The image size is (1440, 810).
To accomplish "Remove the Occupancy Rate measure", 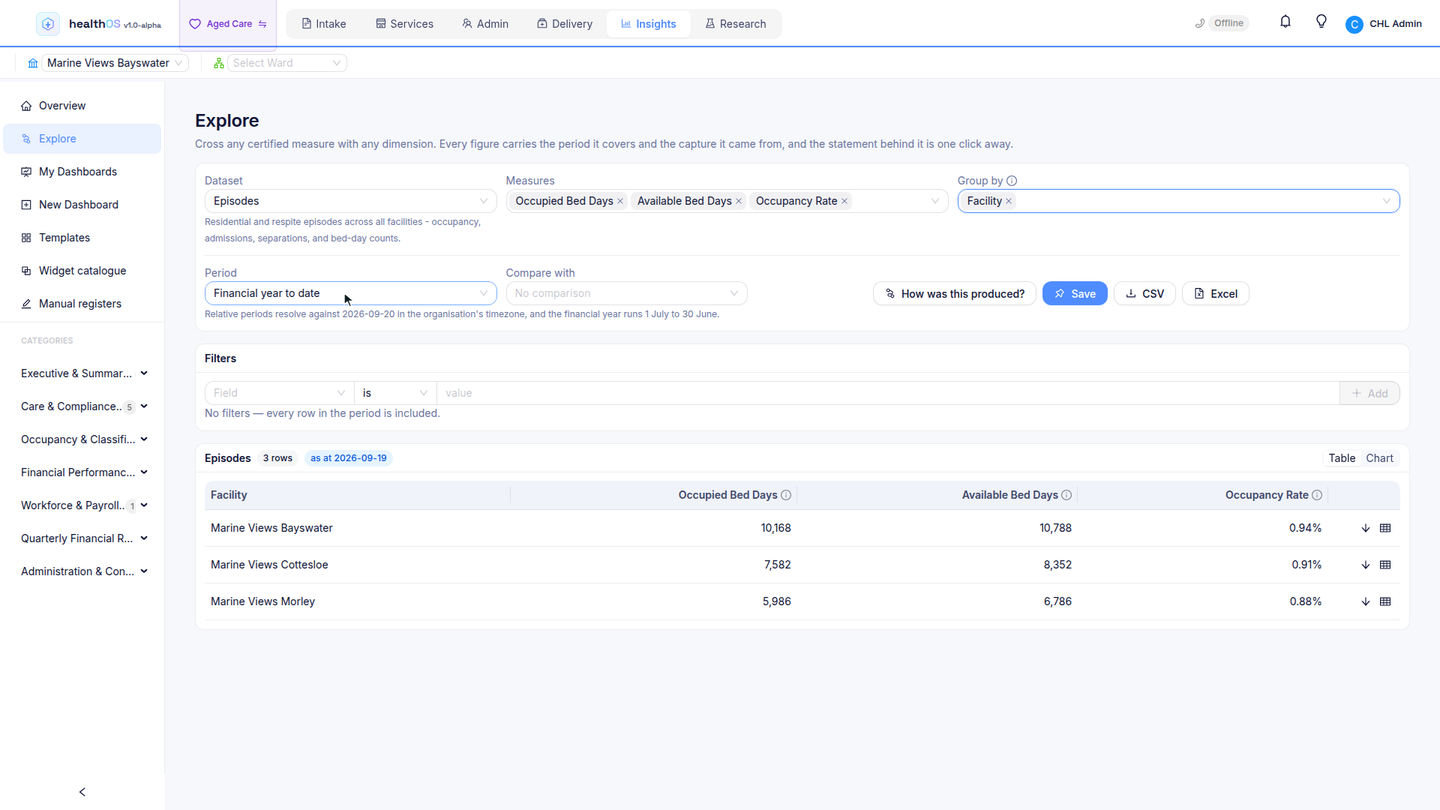I will 845,201.
